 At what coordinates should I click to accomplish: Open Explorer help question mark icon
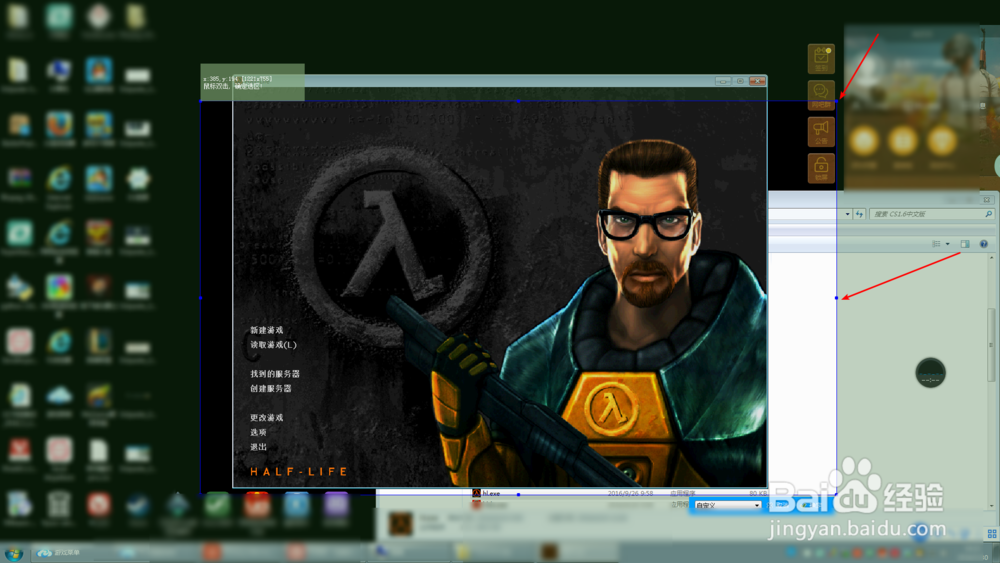pos(983,244)
